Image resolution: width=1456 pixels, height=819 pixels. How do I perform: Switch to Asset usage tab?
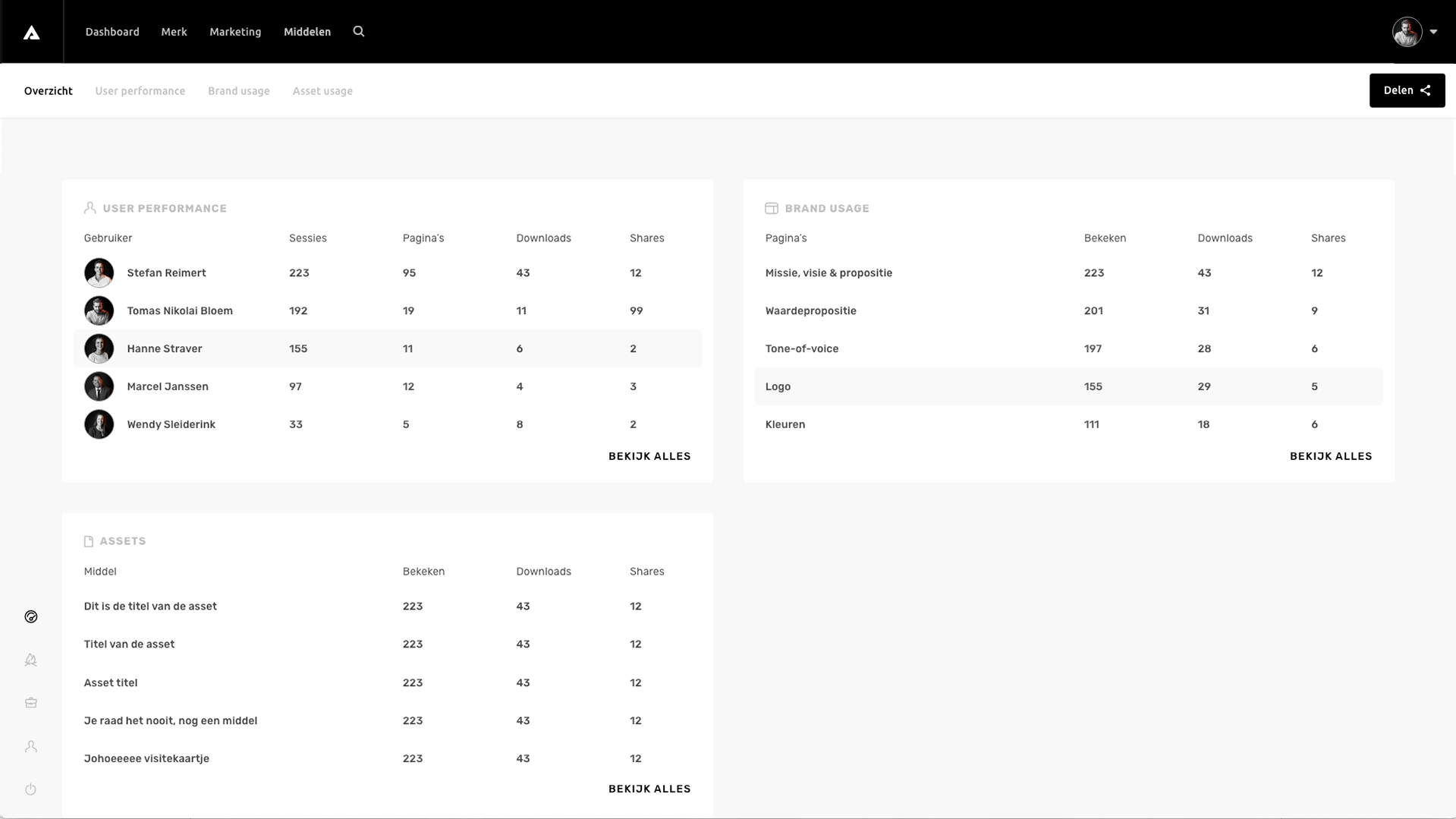(x=322, y=91)
